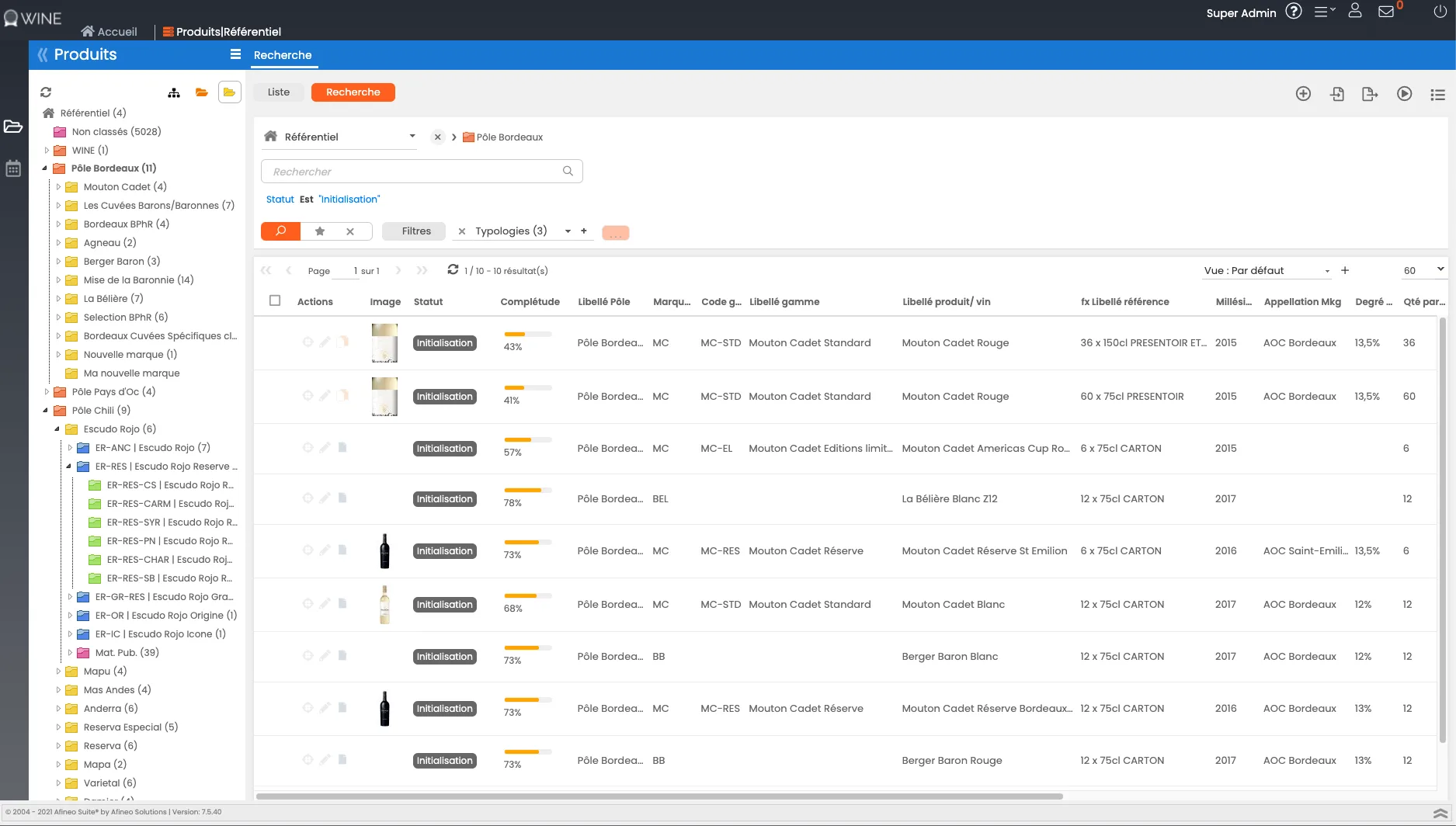Viewport: 1456px width, 826px height.
Task: Toggle the select-all checkbox in table header
Action: (275, 301)
